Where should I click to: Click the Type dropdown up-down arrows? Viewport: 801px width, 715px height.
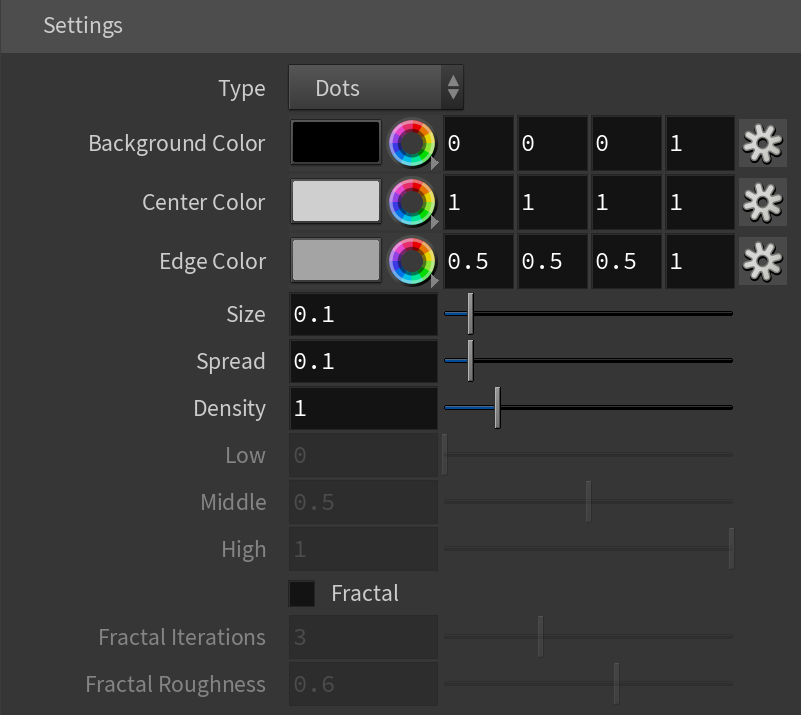pos(453,87)
